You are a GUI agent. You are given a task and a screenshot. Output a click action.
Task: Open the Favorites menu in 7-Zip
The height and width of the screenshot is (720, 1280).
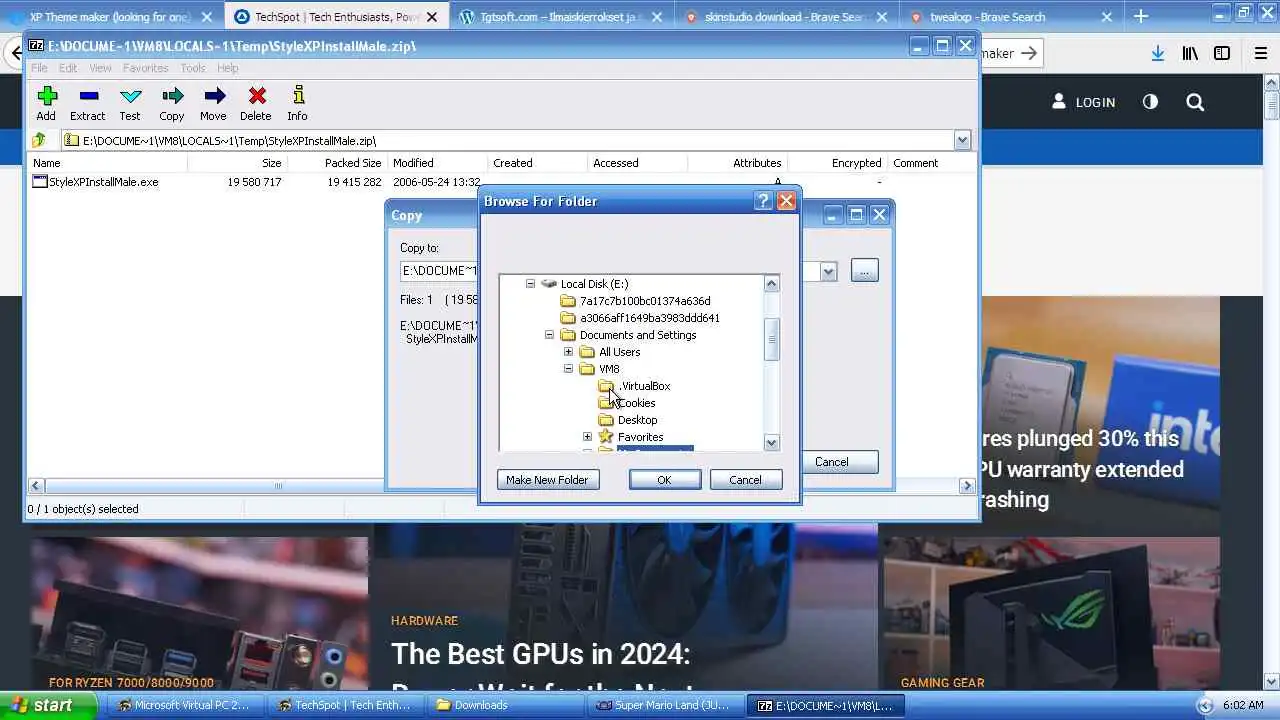(x=146, y=68)
